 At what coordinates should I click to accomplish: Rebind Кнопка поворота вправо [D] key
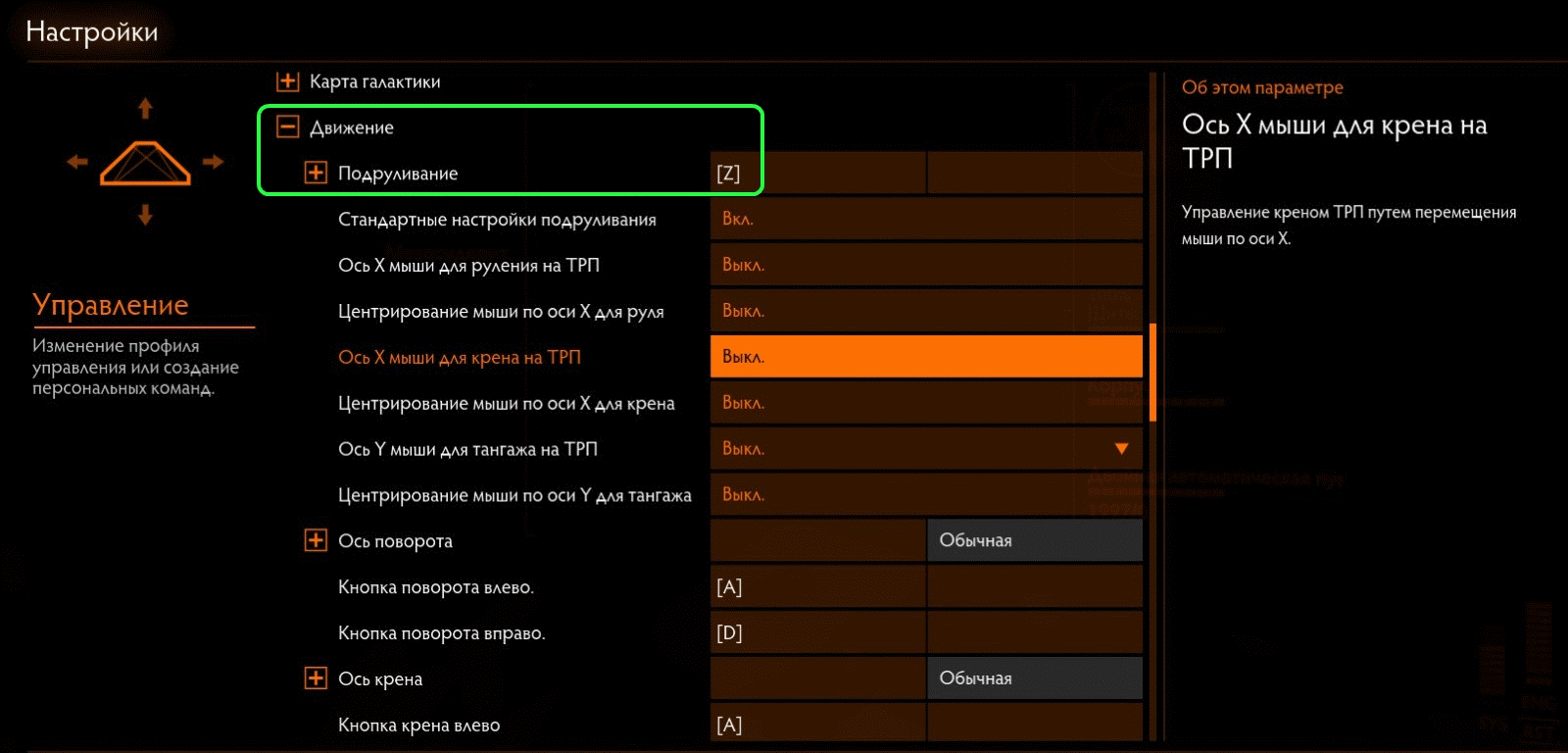pyautogui.click(x=818, y=632)
